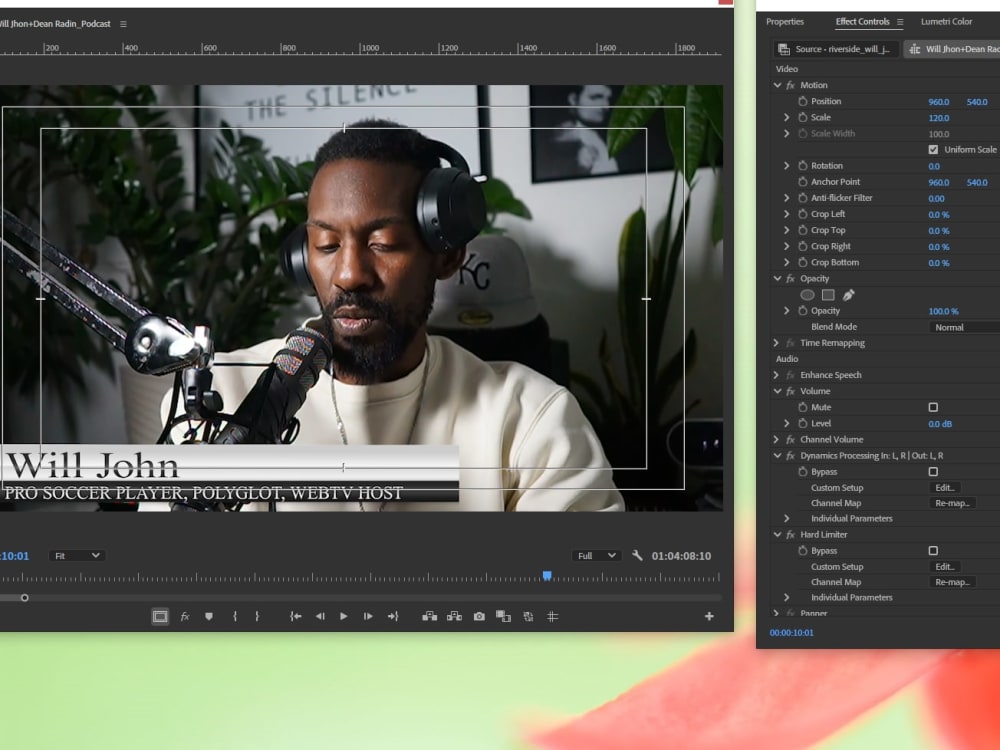Click the Scale value 120.0
Image resolution: width=1000 pixels, height=750 pixels.
pos(939,118)
